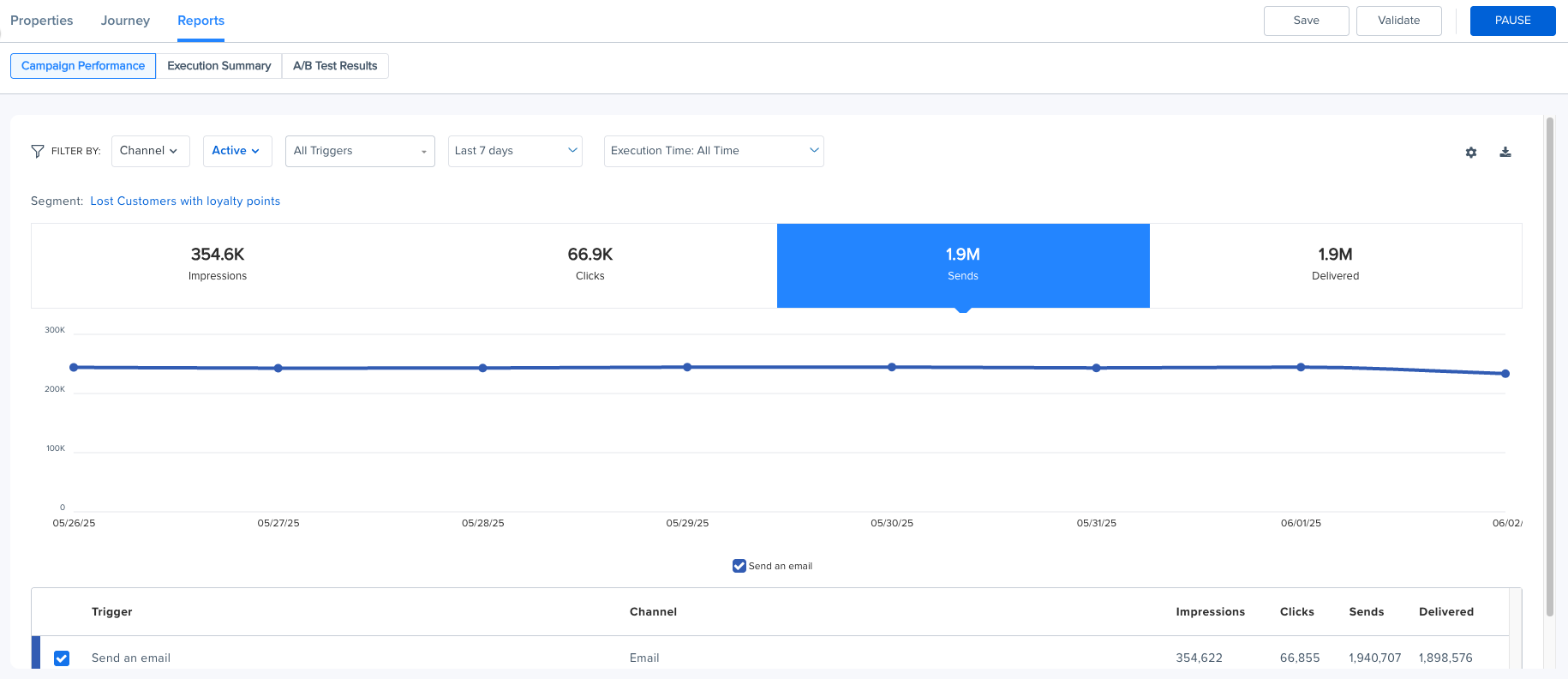Open Execution Time: All Time dropdown

click(x=714, y=151)
